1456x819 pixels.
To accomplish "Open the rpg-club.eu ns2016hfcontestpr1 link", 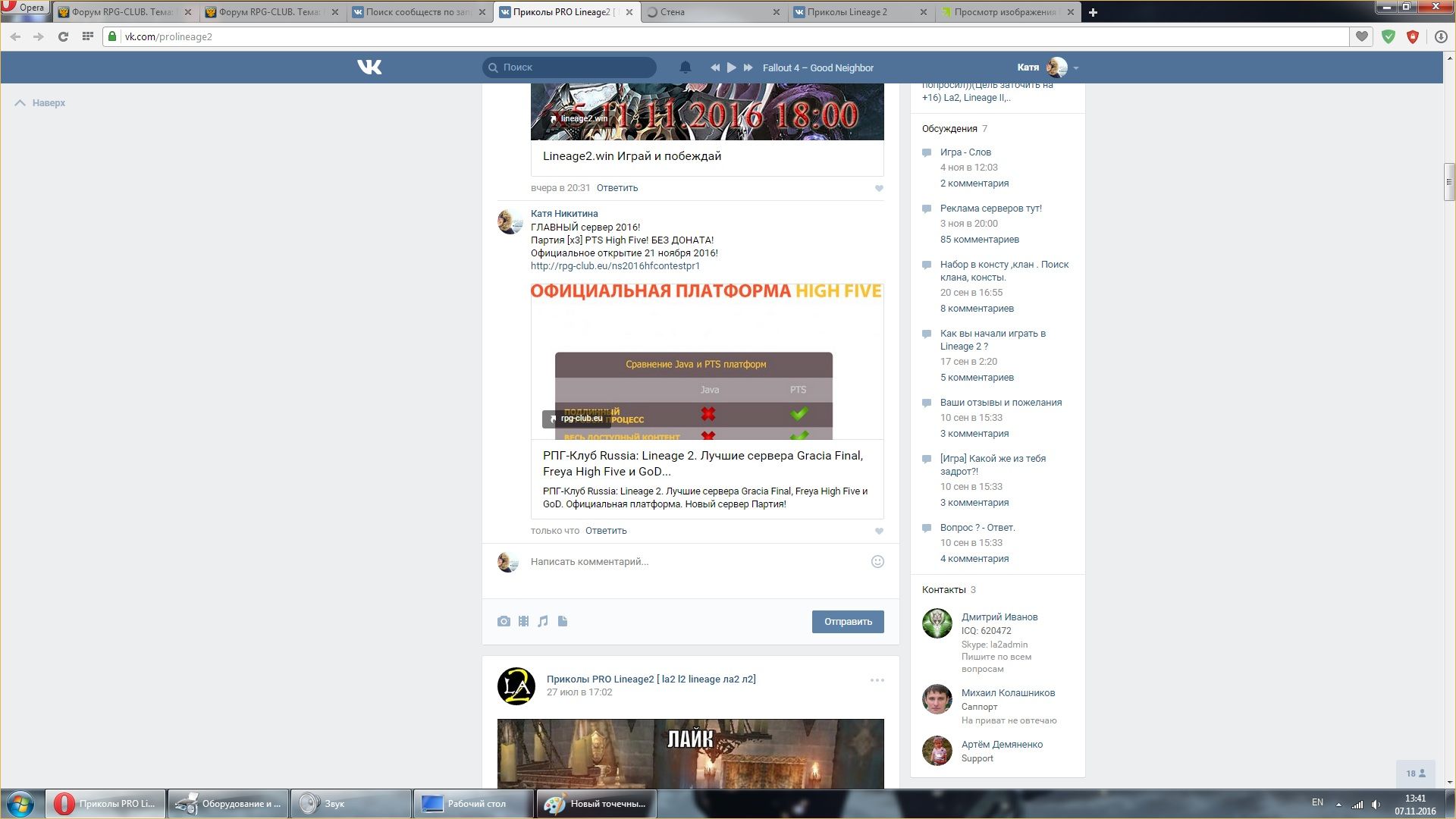I will [x=615, y=266].
